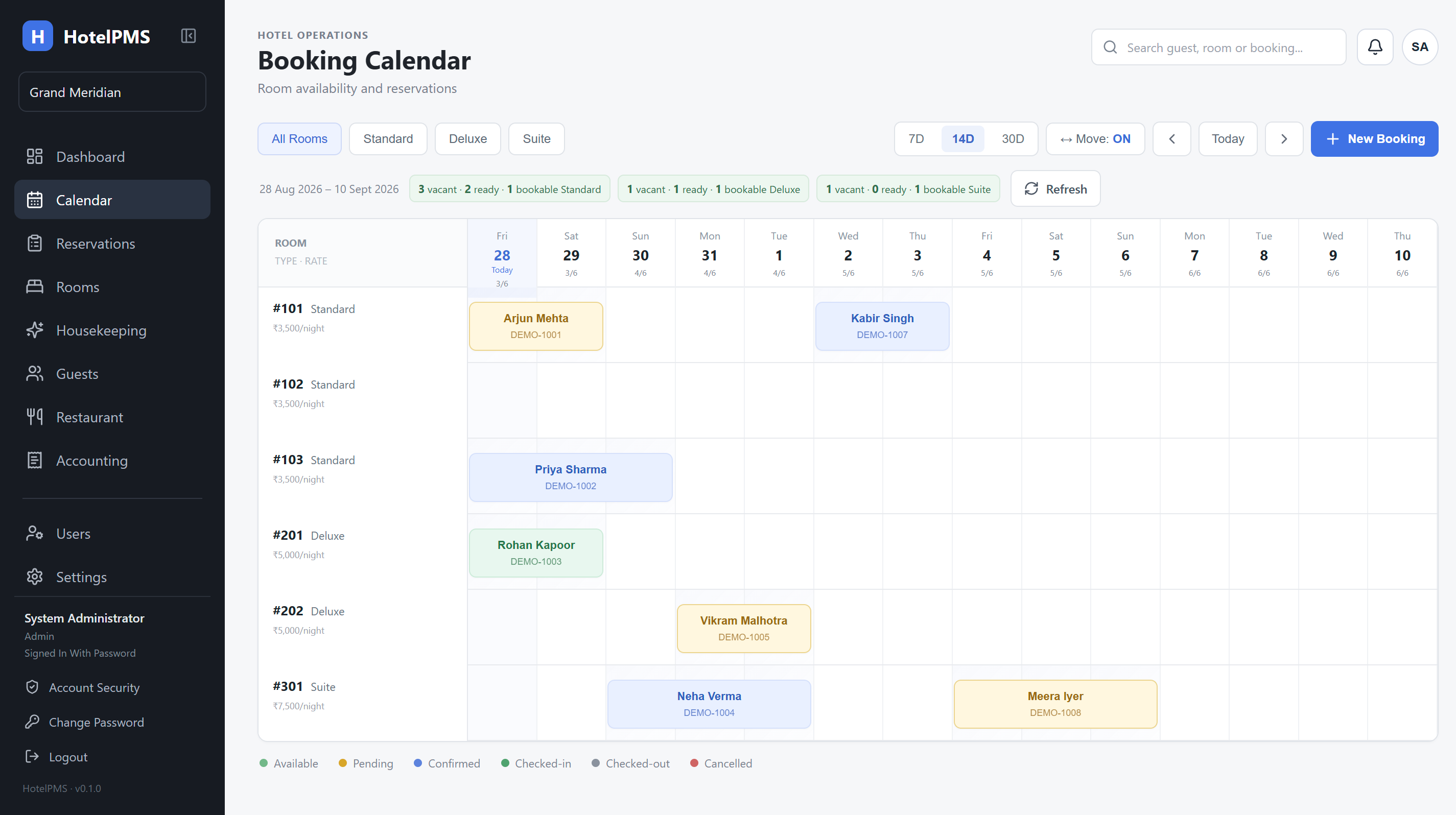
Task: Open Users in the sidebar
Action: coord(112,534)
